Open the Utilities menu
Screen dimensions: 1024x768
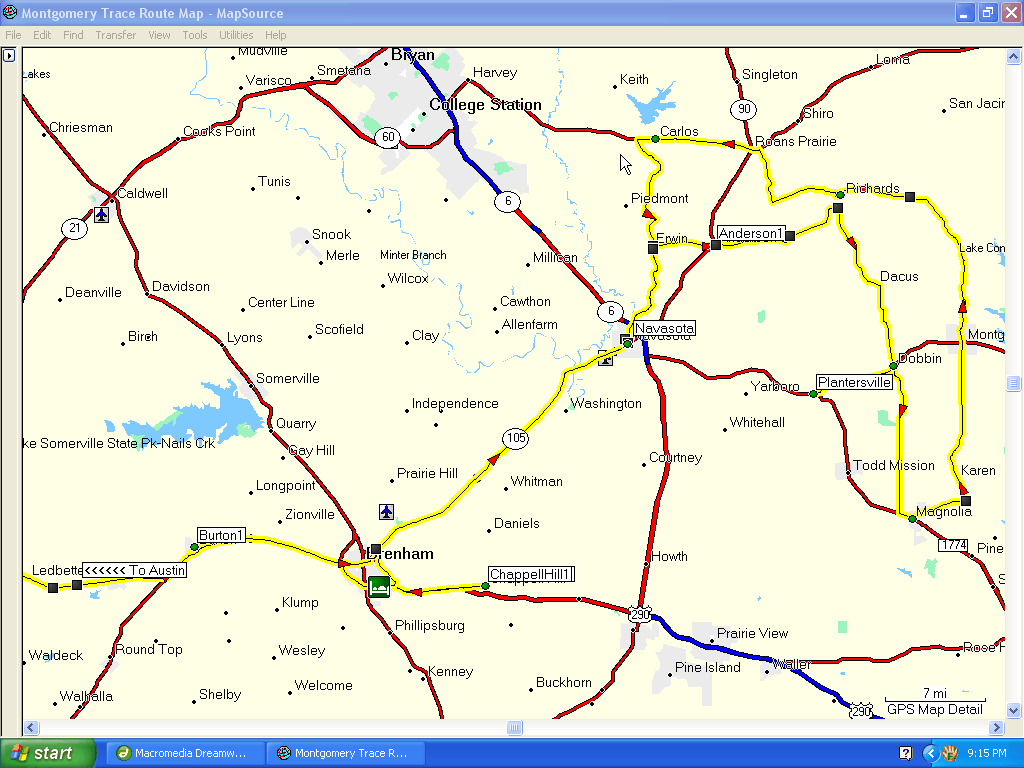pos(238,35)
